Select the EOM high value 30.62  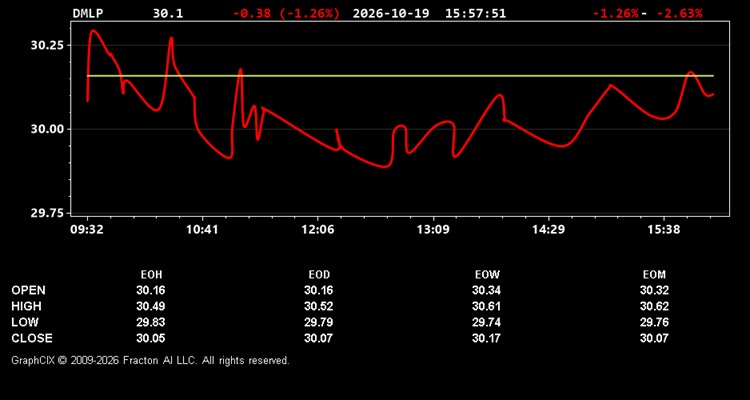pos(654,306)
